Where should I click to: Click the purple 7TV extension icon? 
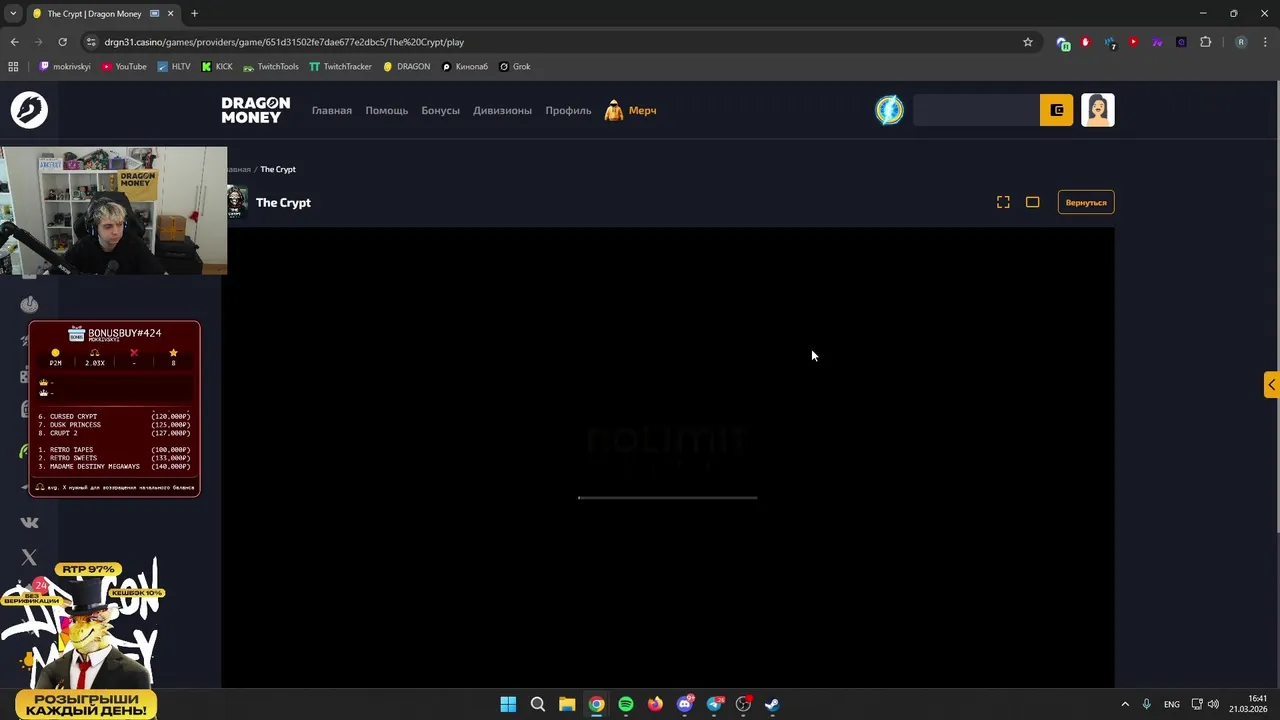click(x=1157, y=42)
